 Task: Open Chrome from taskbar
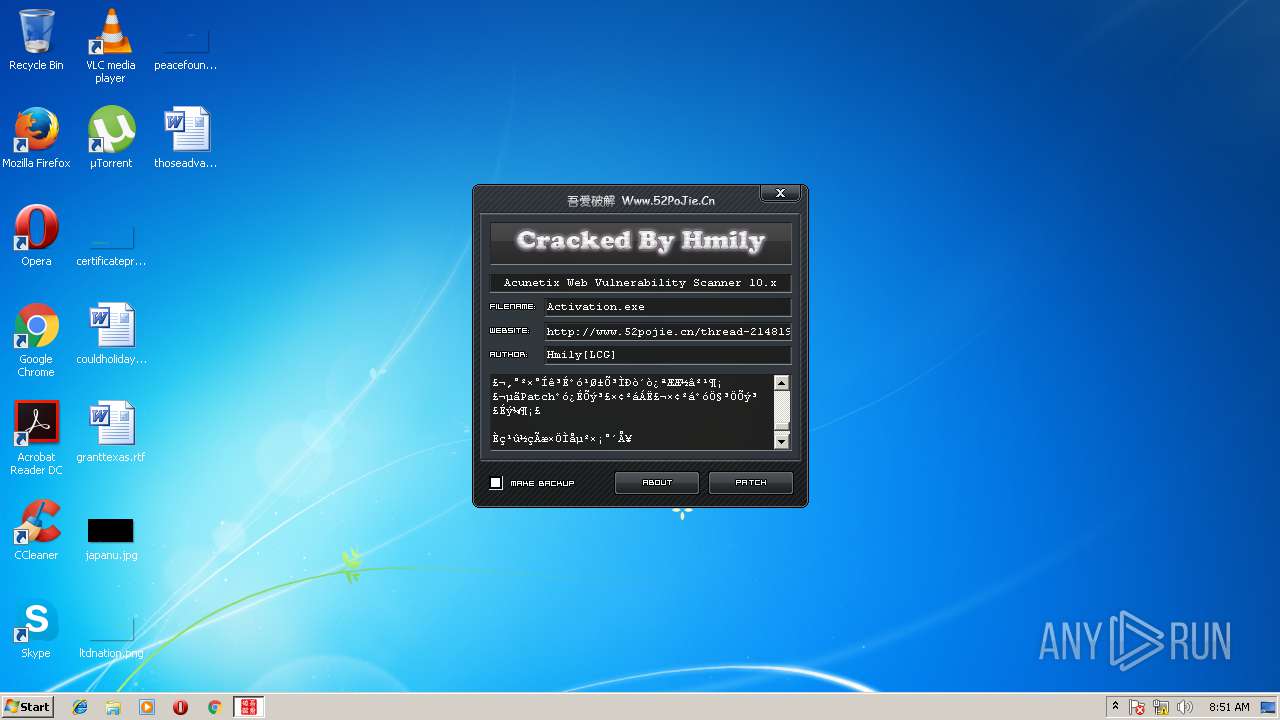214,707
